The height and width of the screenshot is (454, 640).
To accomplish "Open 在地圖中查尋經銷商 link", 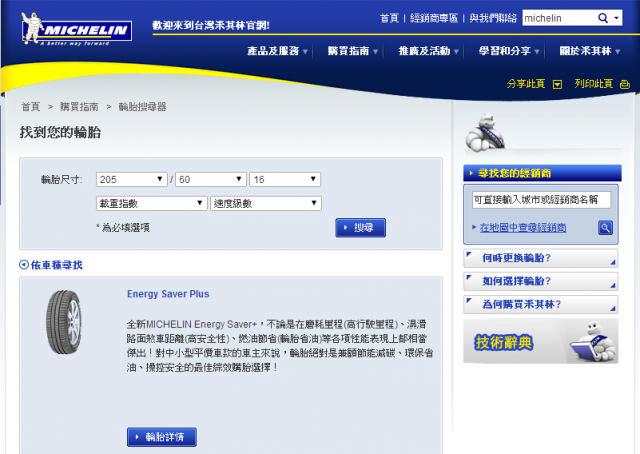I will click(x=523, y=227).
